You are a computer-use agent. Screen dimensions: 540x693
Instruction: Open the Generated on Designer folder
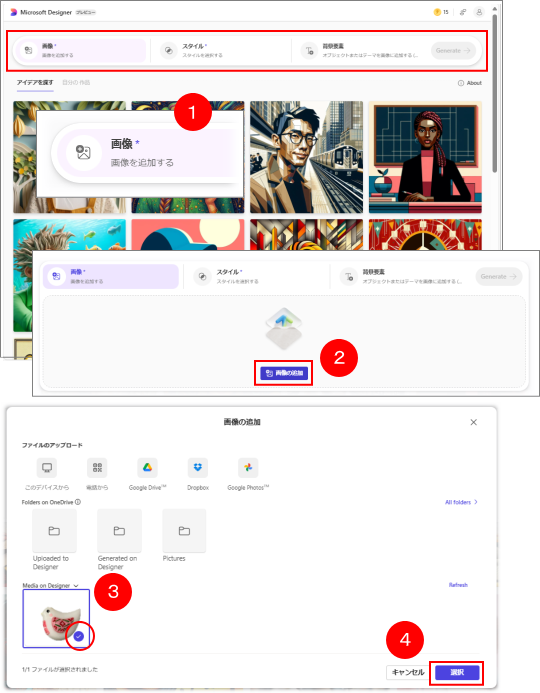[x=119, y=531]
